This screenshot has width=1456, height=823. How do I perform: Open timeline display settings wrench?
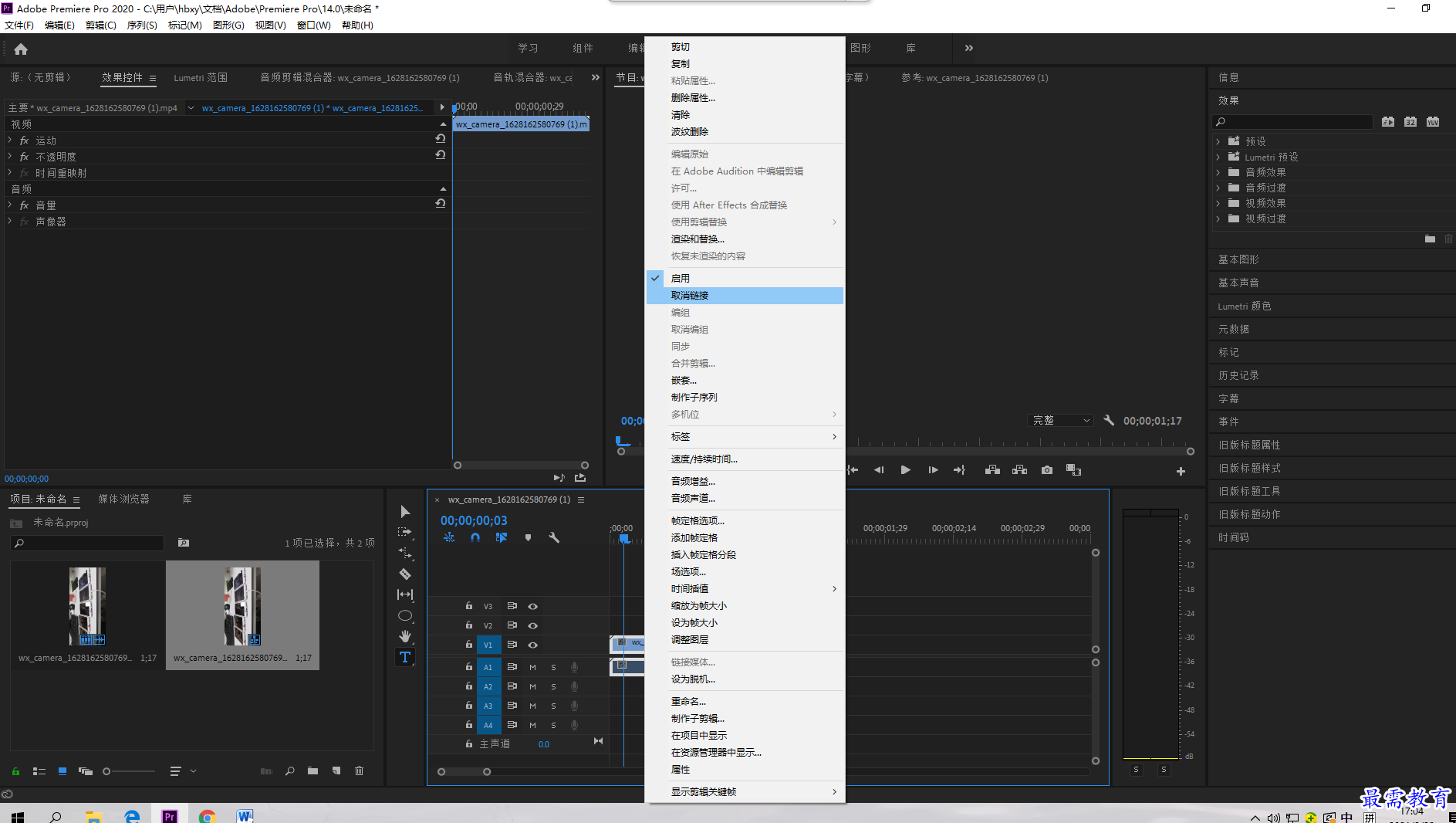554,537
